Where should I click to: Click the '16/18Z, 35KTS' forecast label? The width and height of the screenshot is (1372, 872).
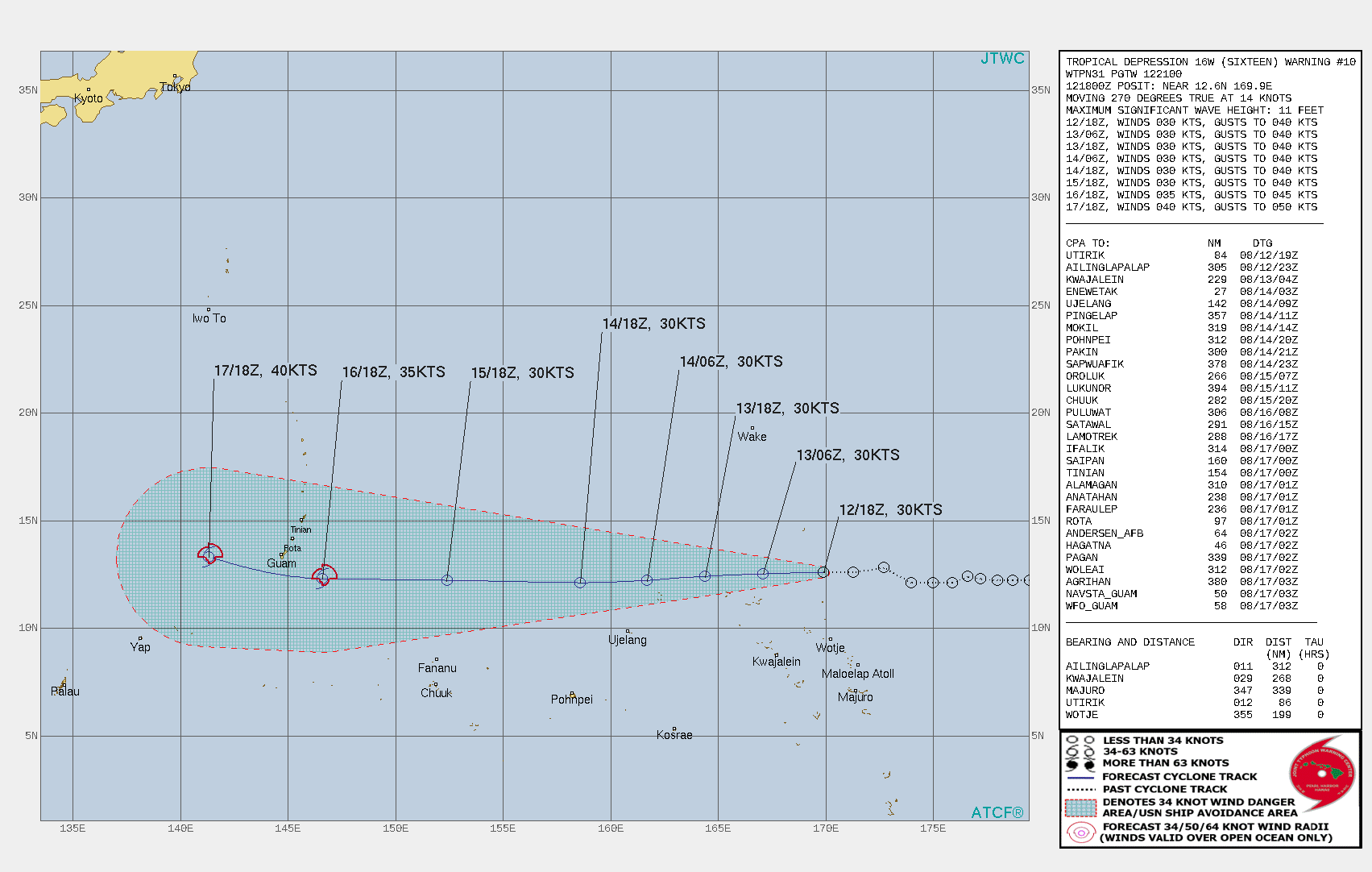point(394,372)
